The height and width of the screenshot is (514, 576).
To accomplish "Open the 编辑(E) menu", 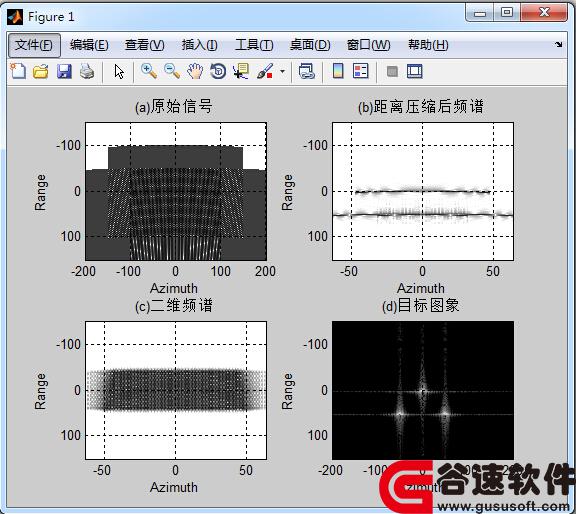I will pos(89,45).
